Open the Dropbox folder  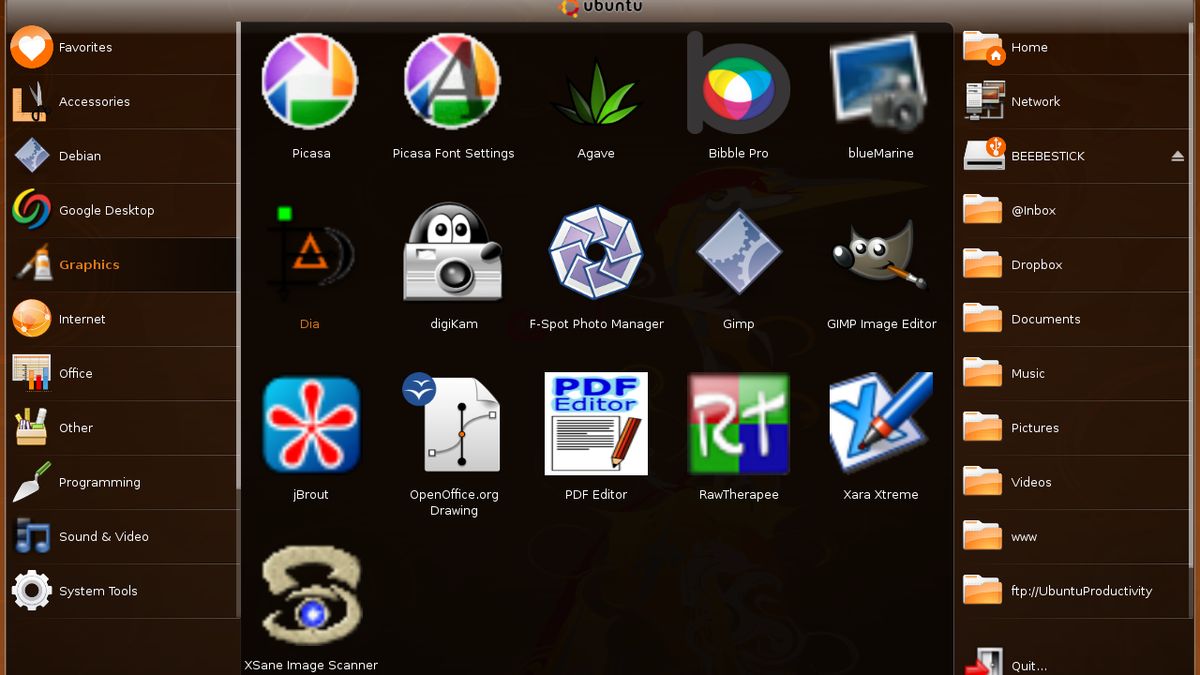[1038, 264]
